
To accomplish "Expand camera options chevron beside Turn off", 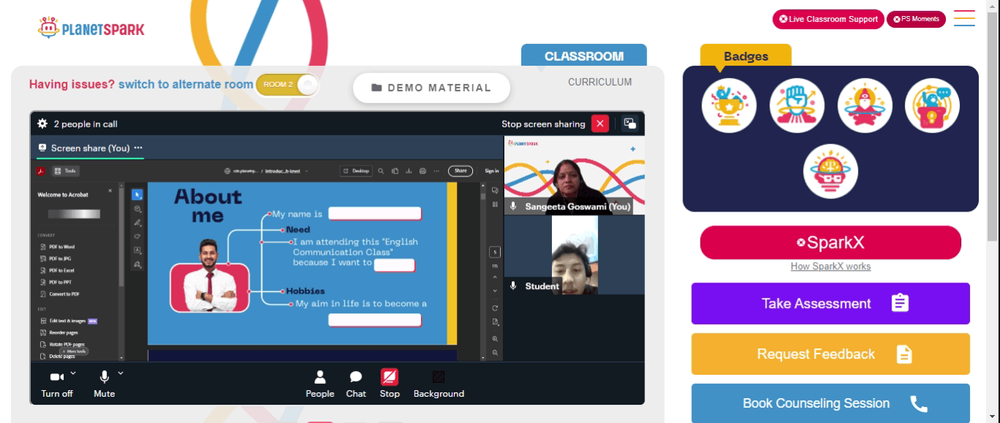I will [x=73, y=373].
